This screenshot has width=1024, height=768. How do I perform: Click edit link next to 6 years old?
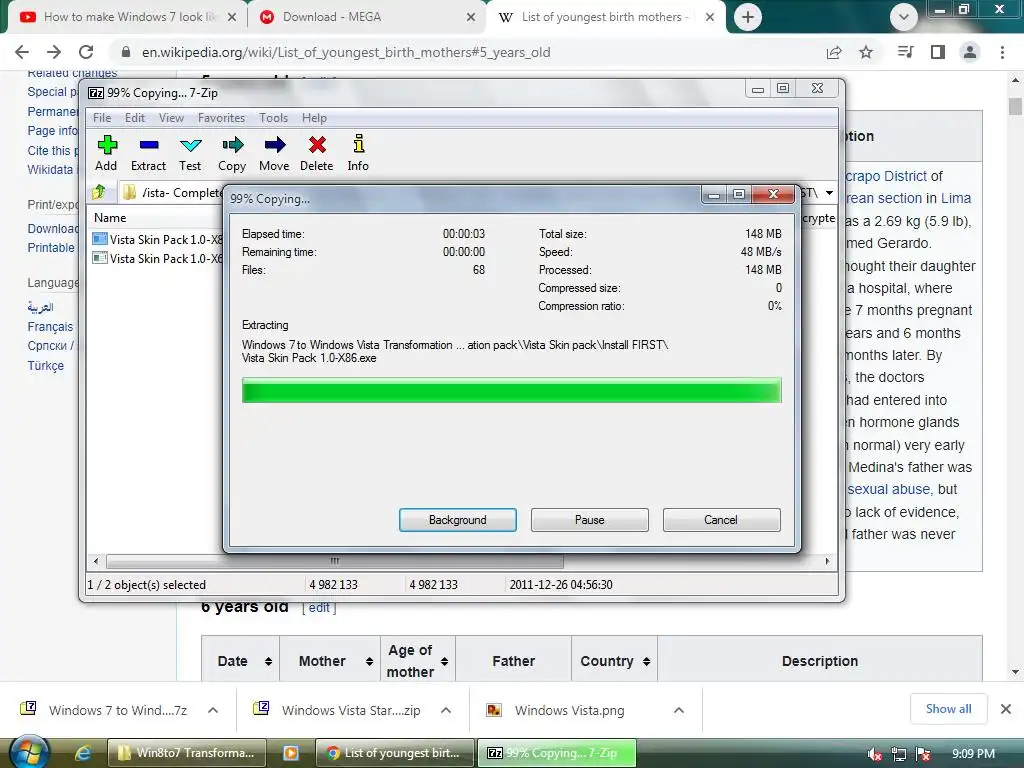319,607
